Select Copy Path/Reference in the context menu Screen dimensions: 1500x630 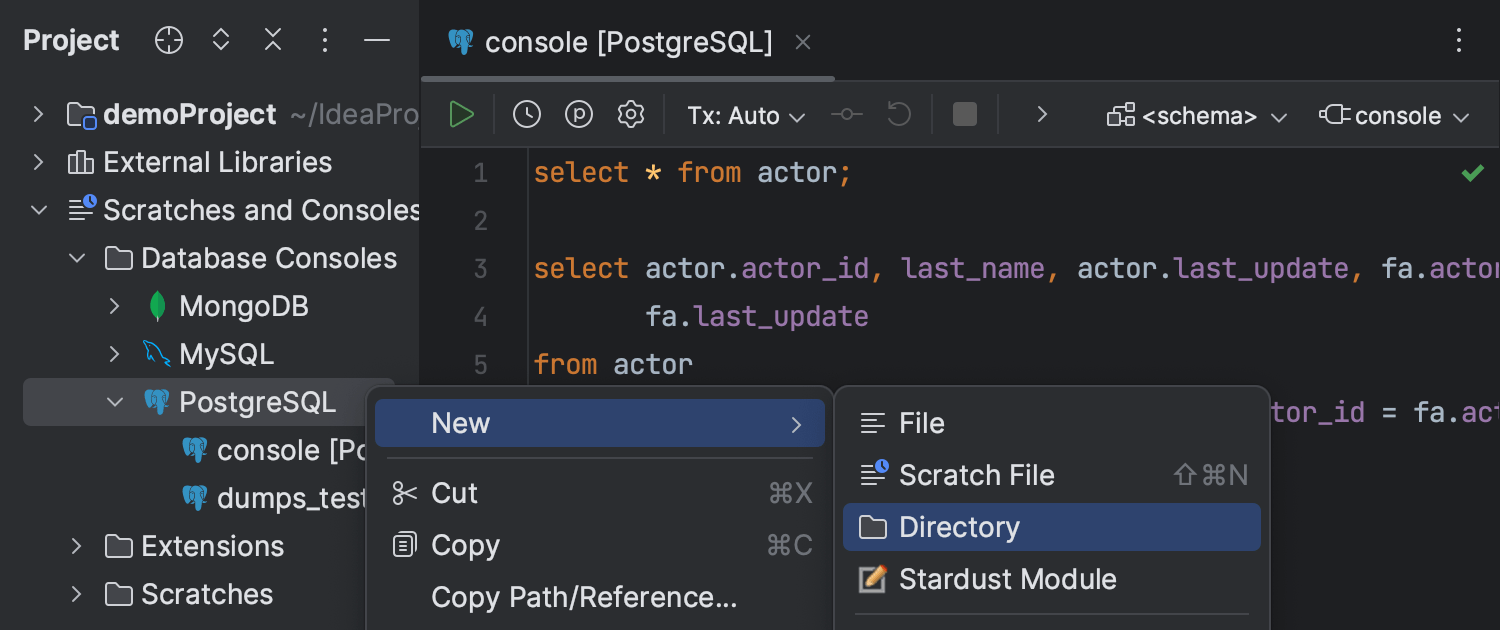[583, 597]
